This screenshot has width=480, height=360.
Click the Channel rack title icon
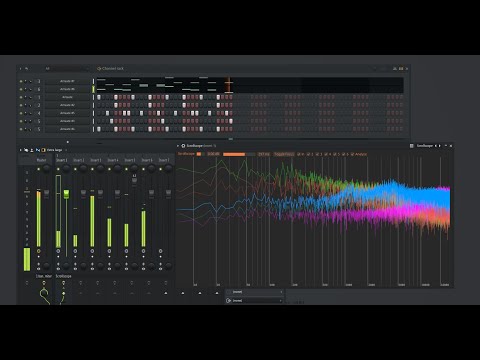tap(99, 69)
